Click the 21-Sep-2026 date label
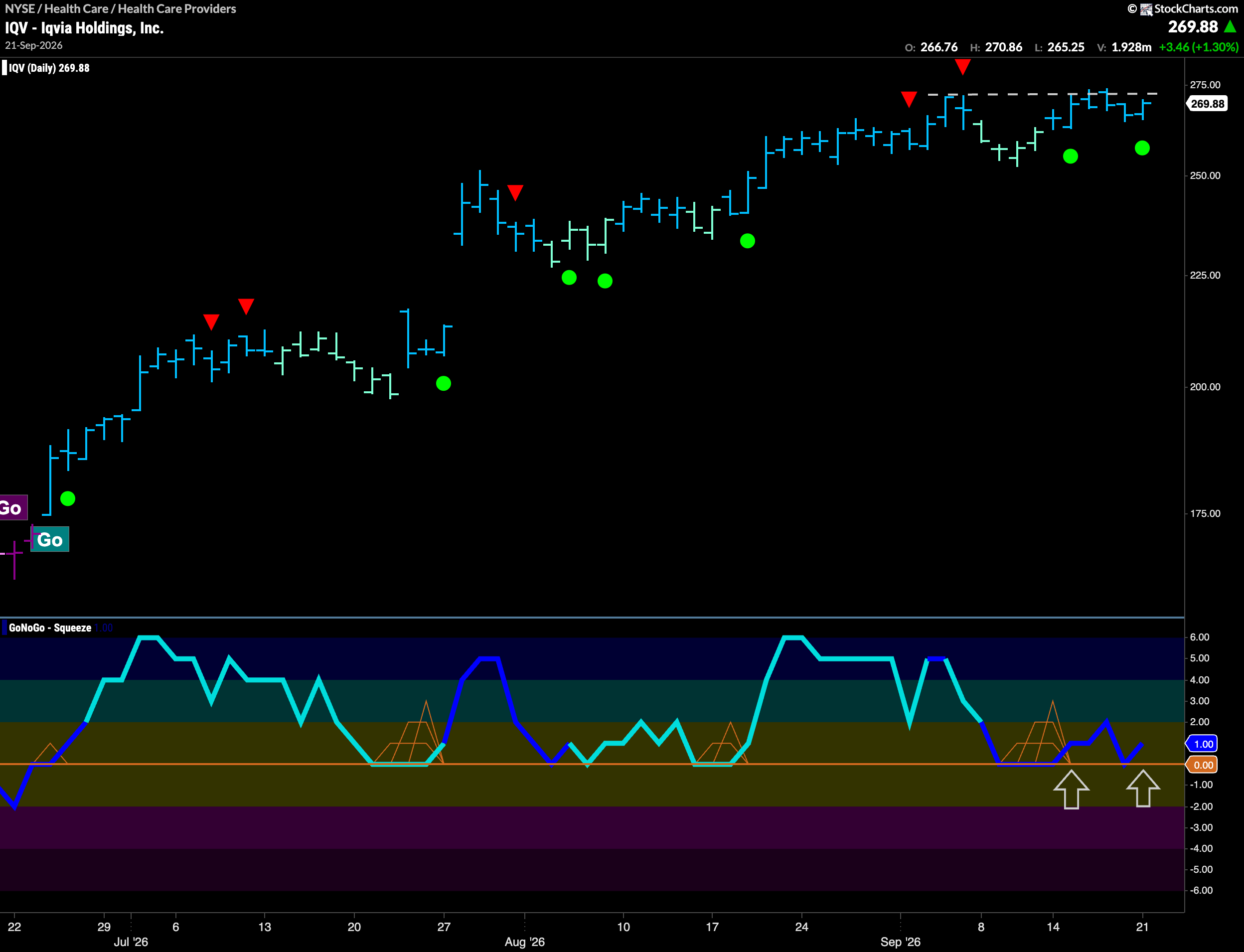The height and width of the screenshot is (952, 1244). pyautogui.click(x=33, y=45)
